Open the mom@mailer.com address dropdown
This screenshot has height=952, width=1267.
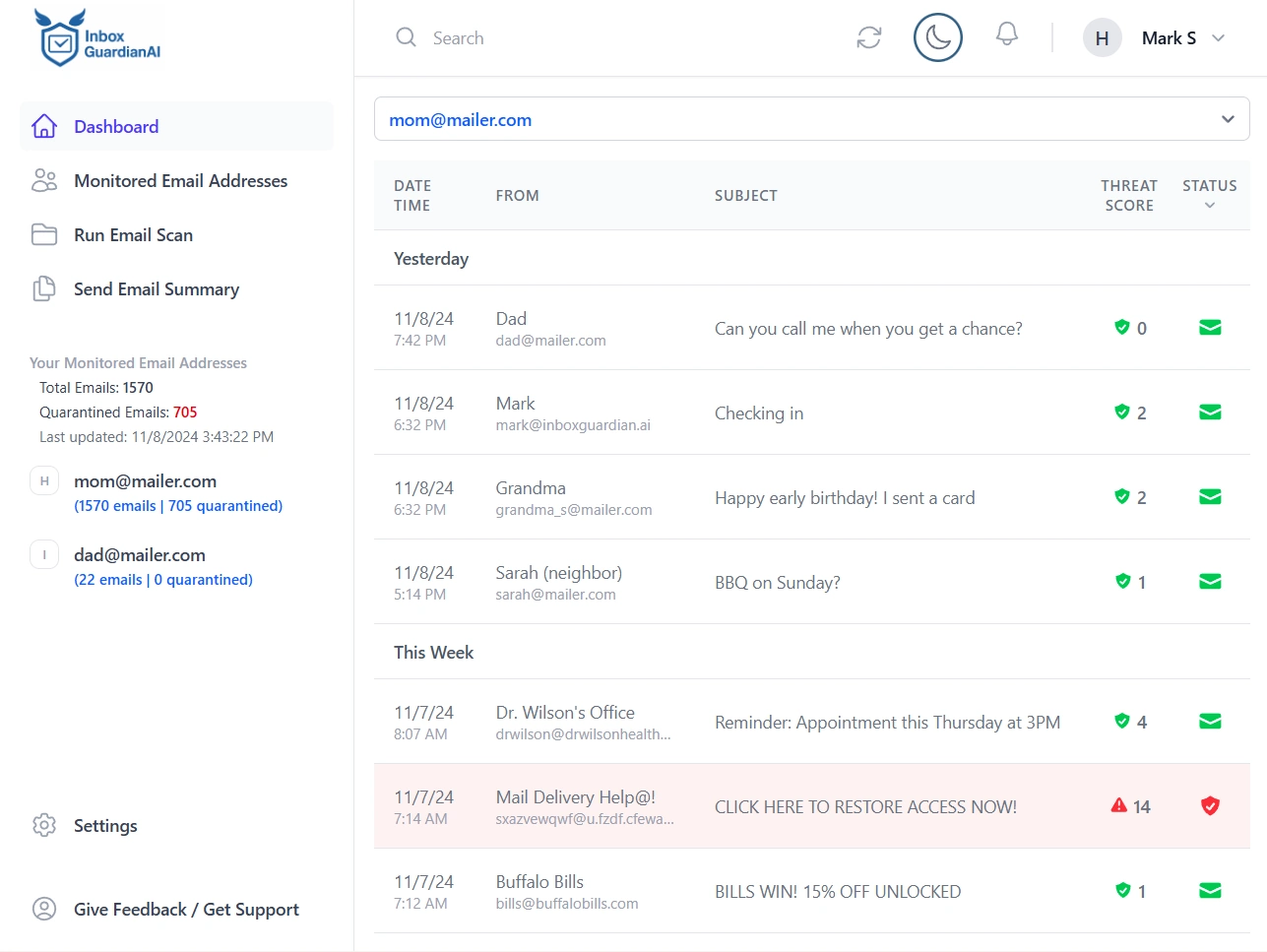coord(1227,118)
